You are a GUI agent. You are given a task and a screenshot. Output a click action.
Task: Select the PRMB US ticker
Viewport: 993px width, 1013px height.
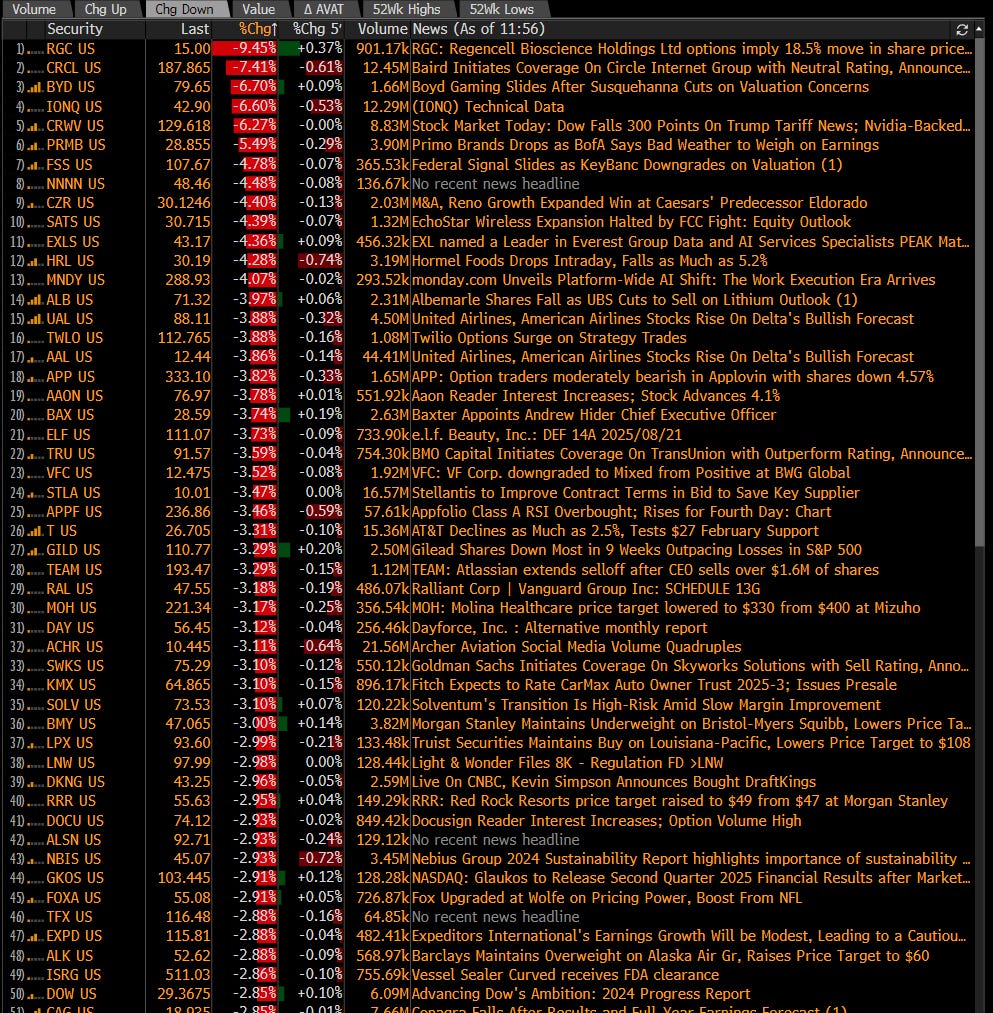(x=76, y=145)
